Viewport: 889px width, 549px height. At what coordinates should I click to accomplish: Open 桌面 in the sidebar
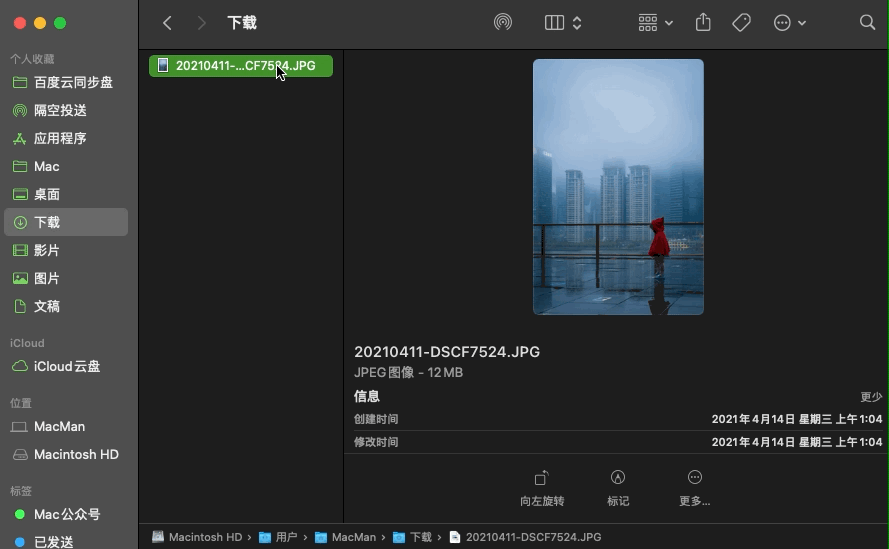click(x=66, y=194)
